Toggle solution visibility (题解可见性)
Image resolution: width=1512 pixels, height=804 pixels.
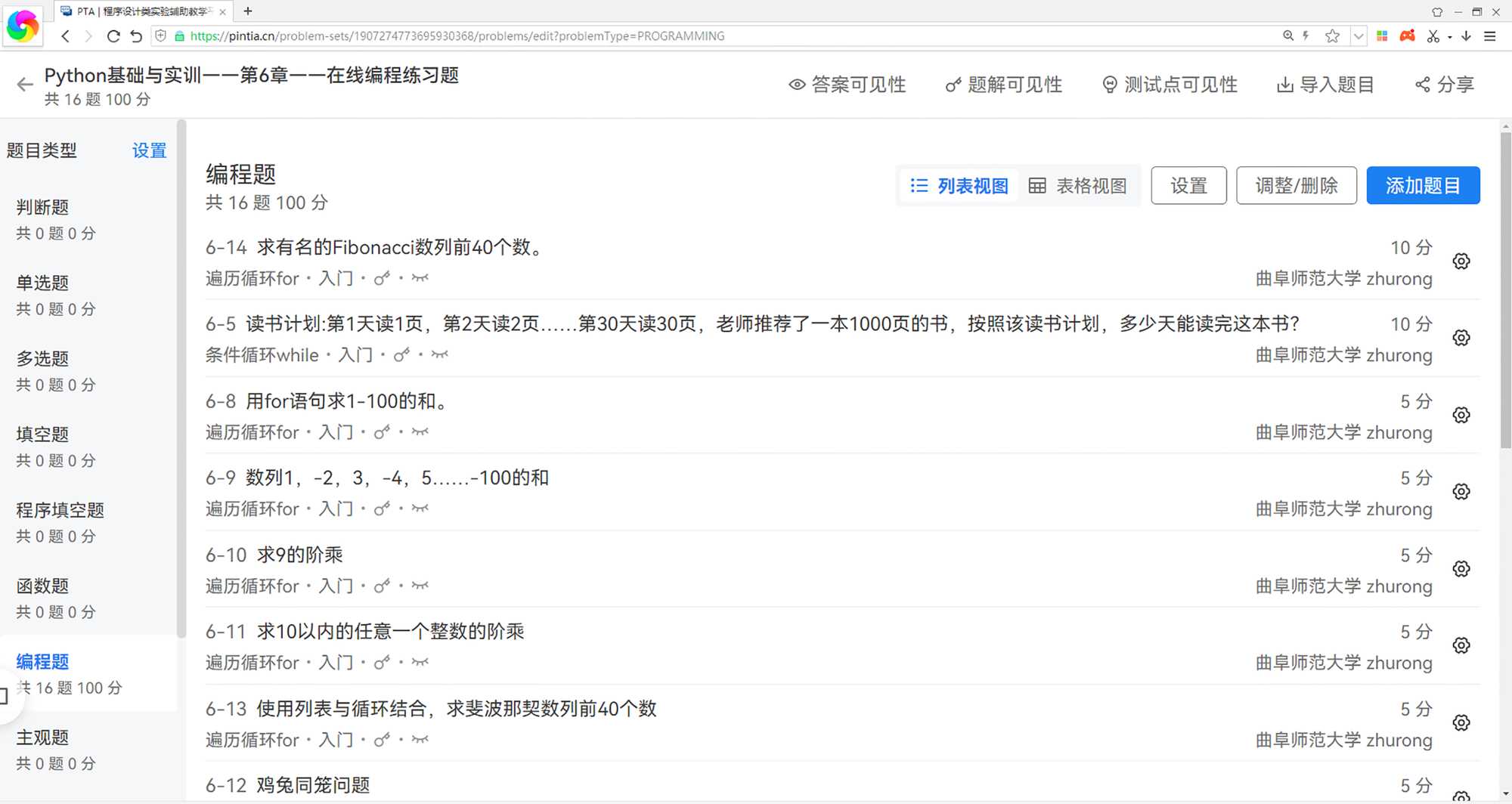(x=1004, y=85)
